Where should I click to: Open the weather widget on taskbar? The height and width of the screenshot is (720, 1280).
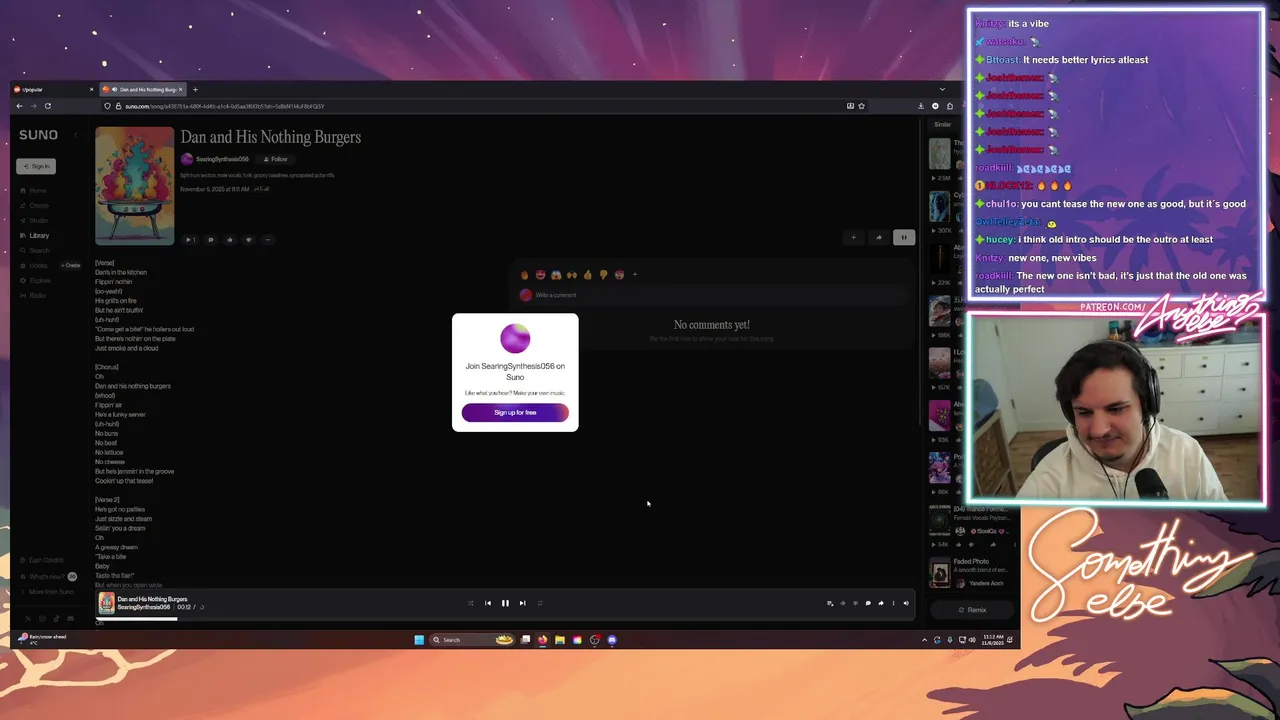pos(42,639)
